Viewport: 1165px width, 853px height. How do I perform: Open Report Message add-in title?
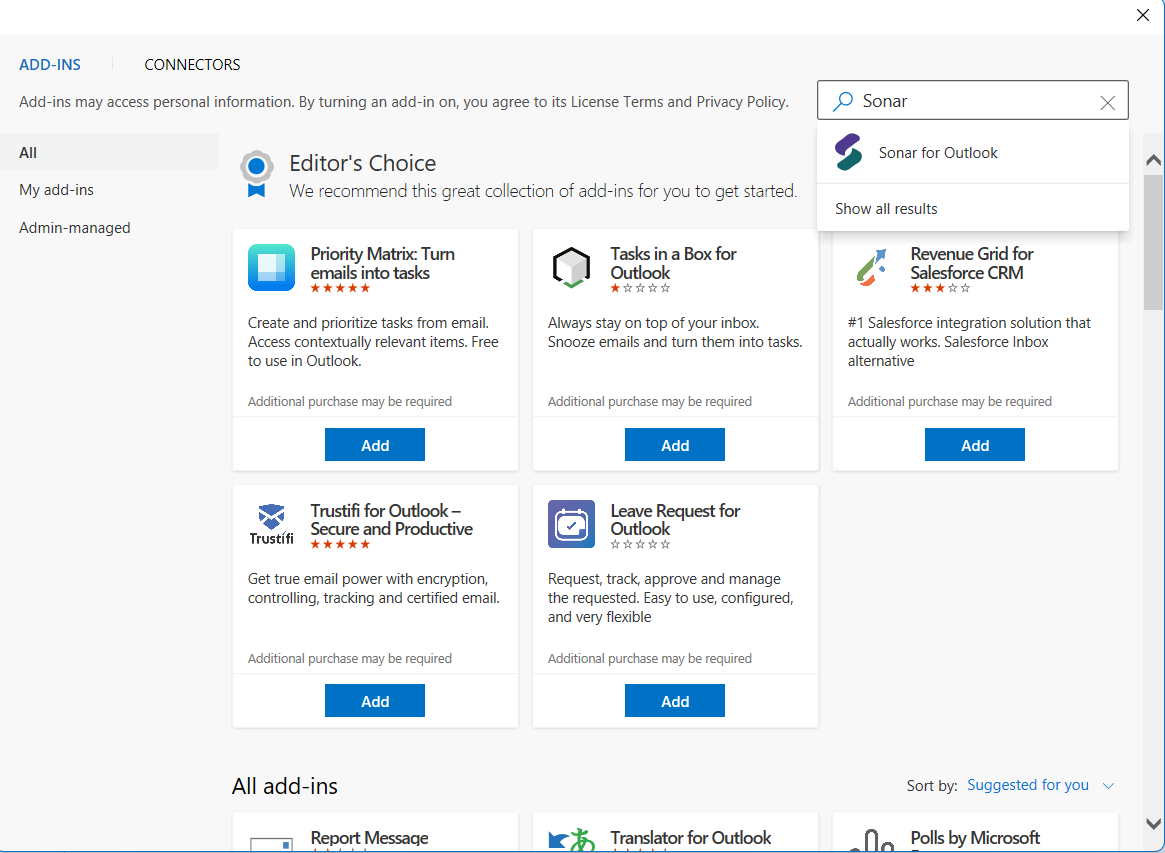point(369,837)
